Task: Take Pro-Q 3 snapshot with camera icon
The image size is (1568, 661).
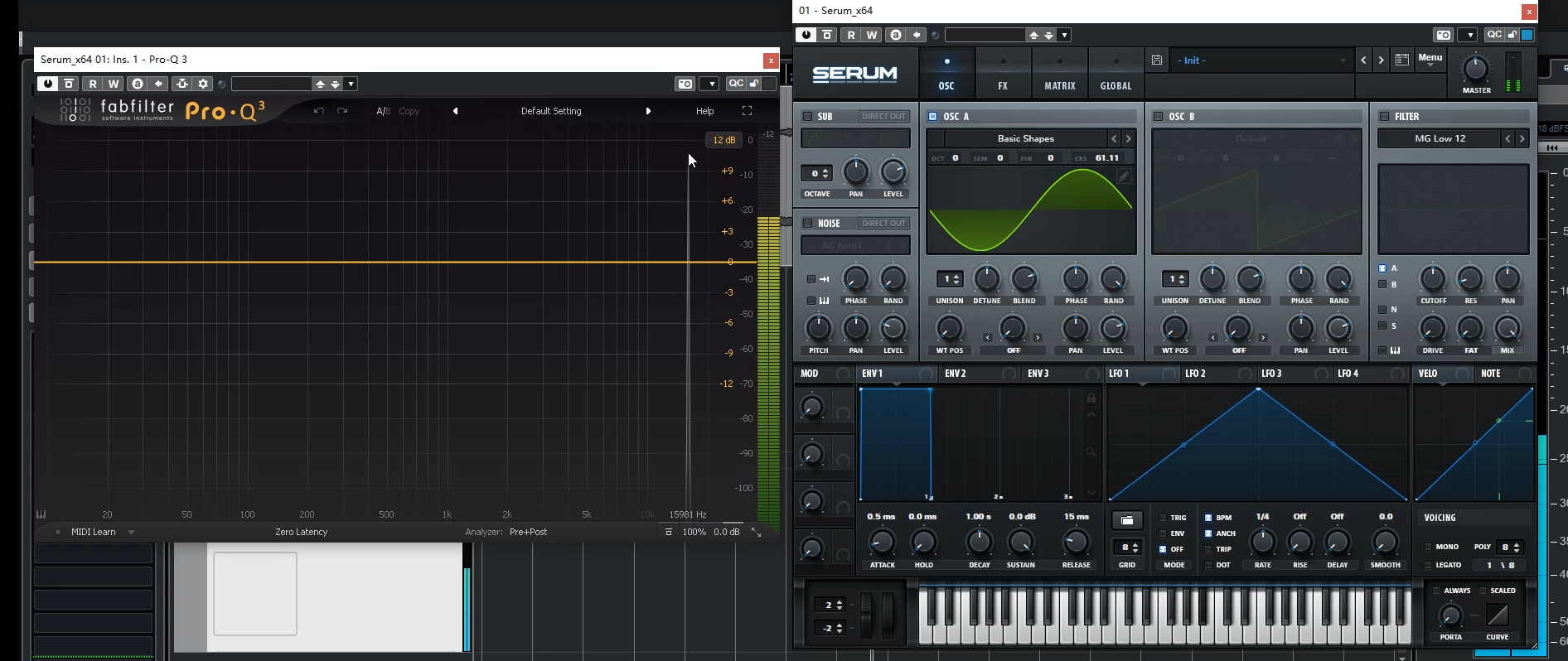Action: (x=685, y=84)
